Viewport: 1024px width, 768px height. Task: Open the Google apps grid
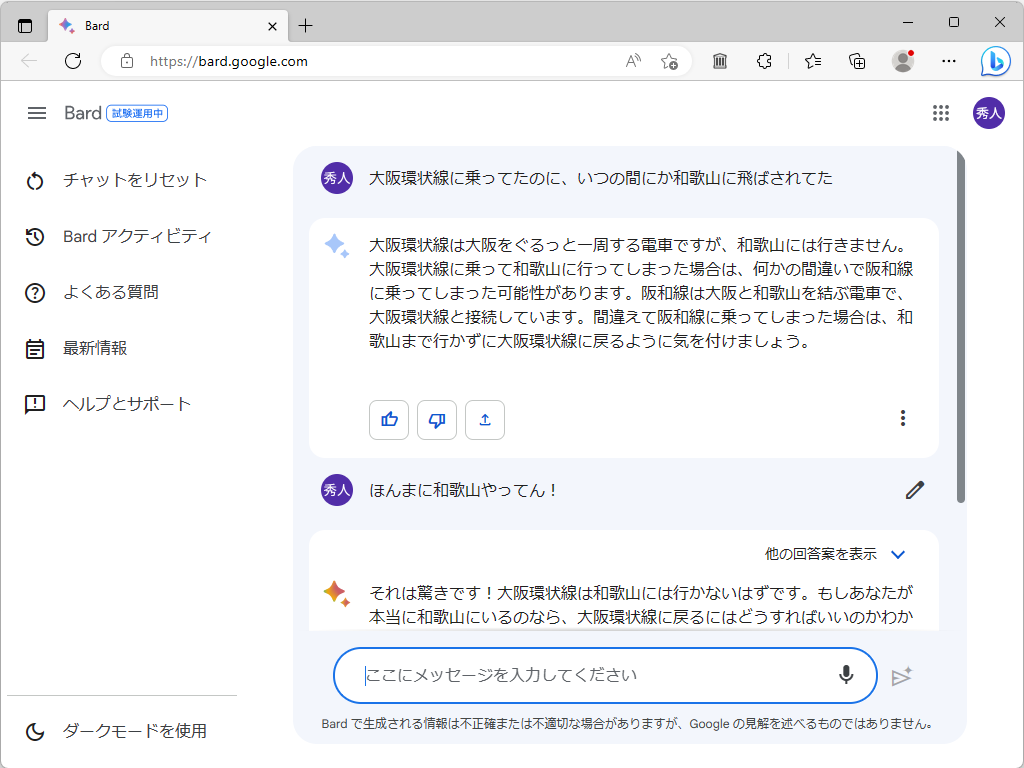[x=941, y=113]
